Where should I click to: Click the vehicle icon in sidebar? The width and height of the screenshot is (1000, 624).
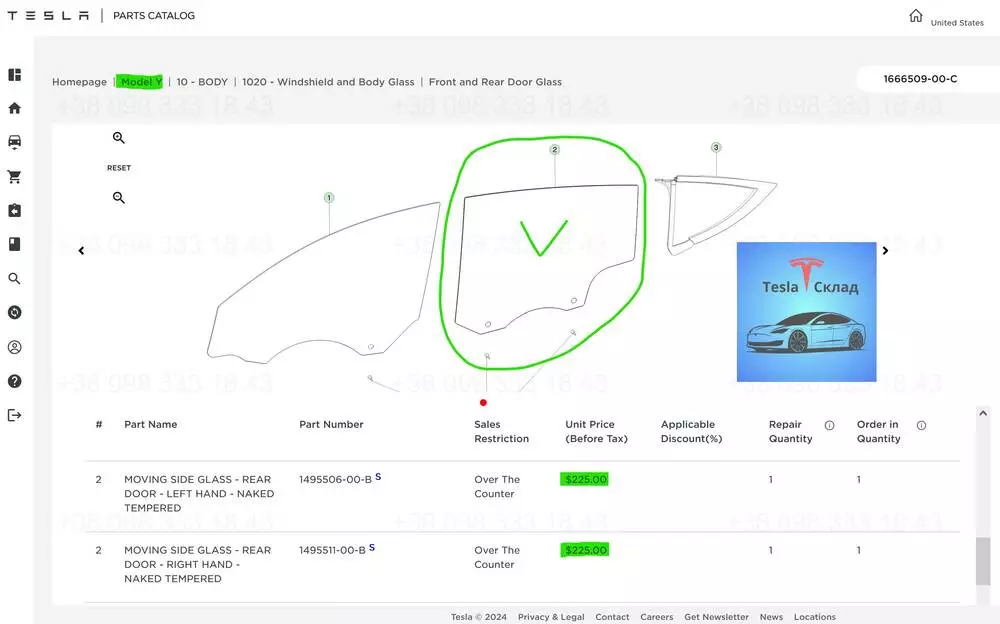(x=15, y=141)
